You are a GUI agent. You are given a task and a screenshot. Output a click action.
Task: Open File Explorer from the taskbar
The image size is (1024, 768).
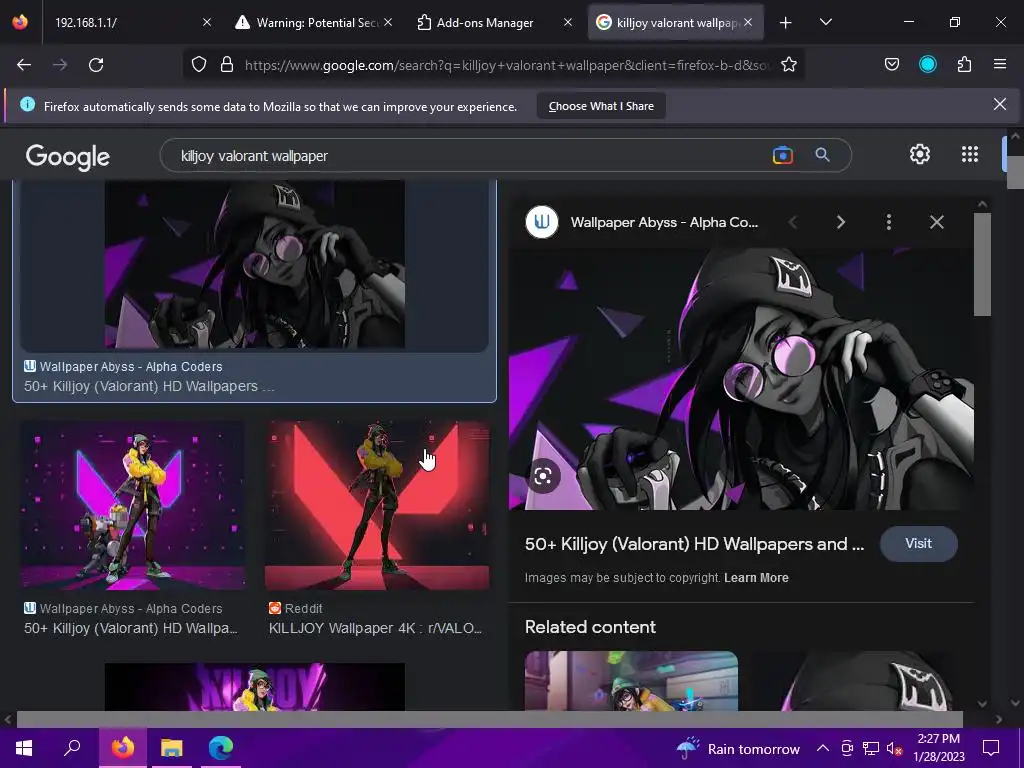[x=172, y=748]
